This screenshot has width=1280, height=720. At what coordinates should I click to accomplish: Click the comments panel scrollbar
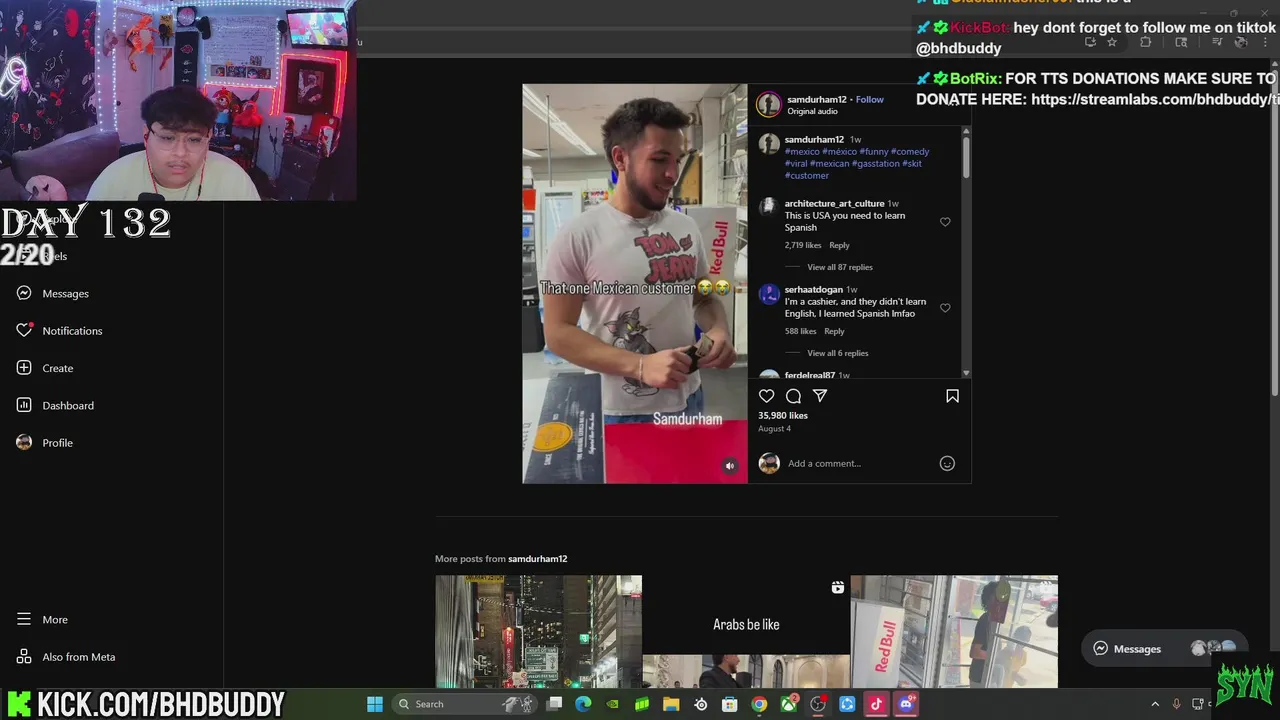[966, 158]
